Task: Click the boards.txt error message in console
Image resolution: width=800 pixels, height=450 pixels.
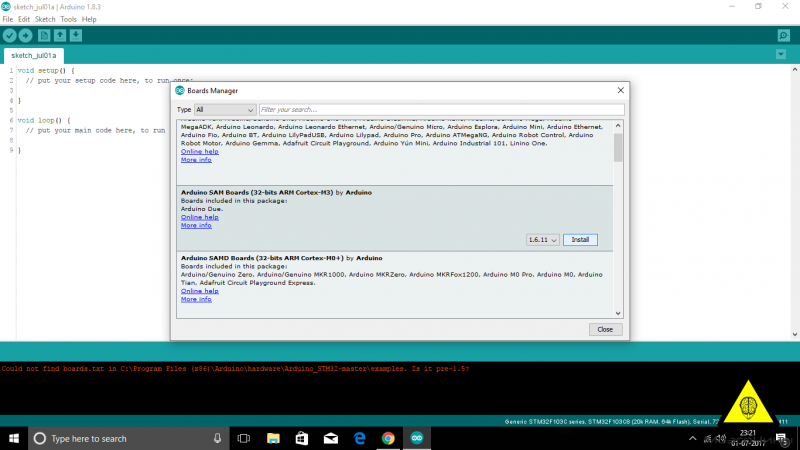Action: click(x=235, y=368)
